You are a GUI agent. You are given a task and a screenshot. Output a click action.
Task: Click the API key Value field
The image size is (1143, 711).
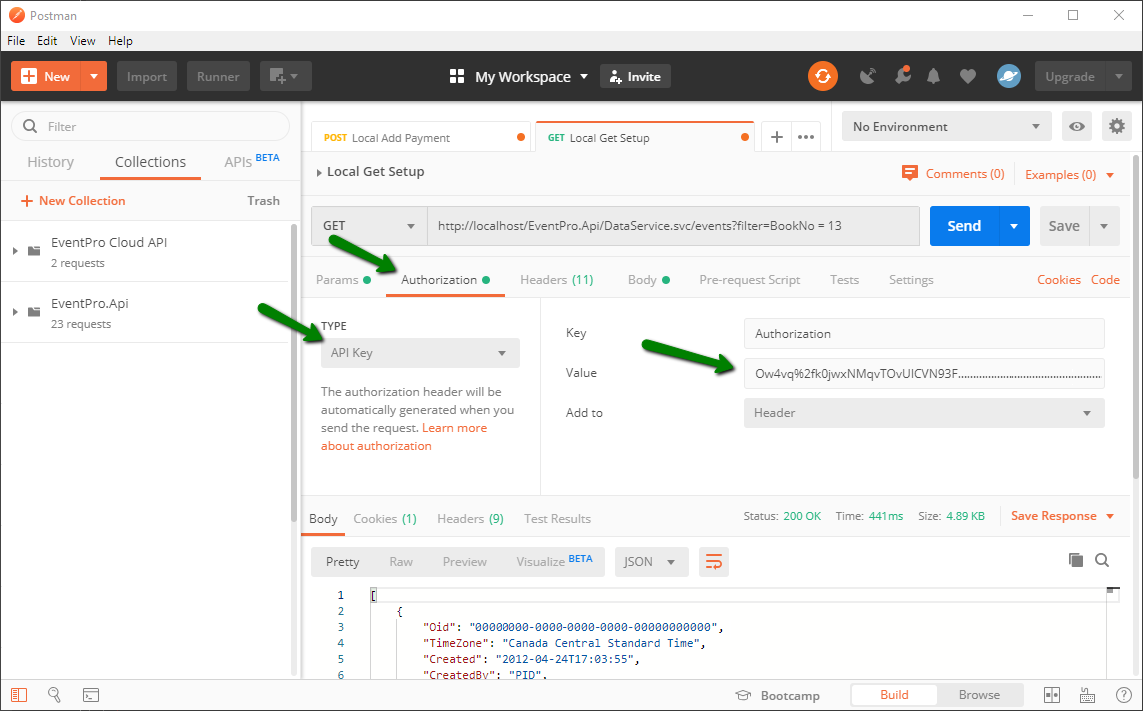pos(924,373)
